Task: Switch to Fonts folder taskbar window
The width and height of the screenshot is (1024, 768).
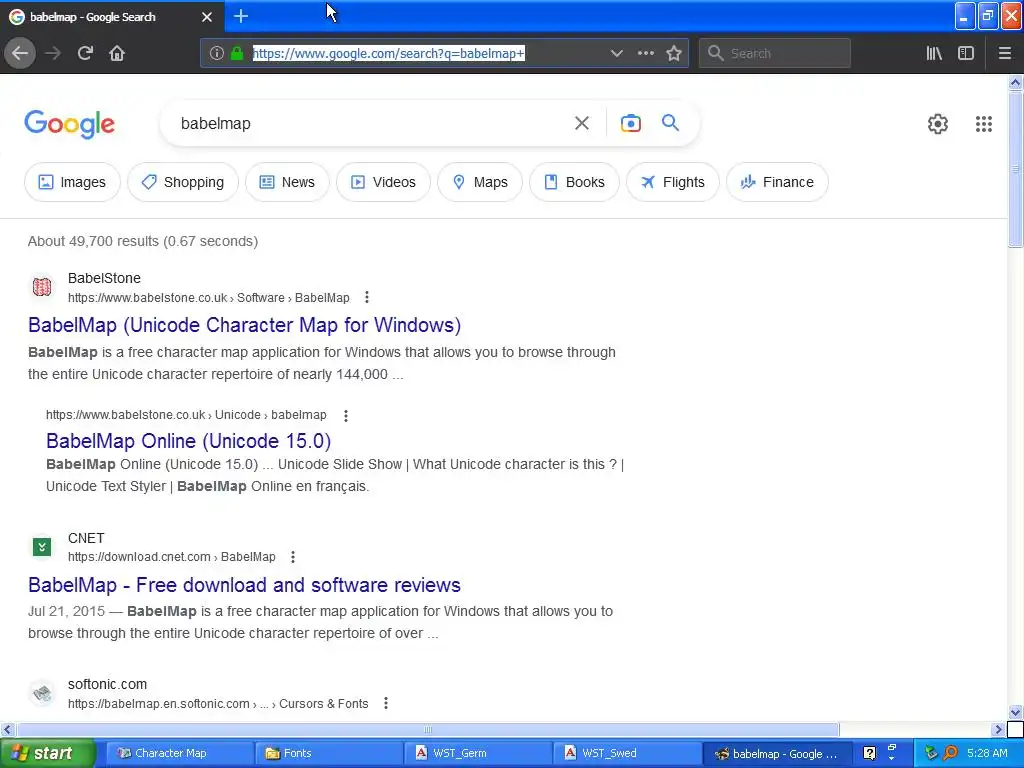Action: (327, 754)
